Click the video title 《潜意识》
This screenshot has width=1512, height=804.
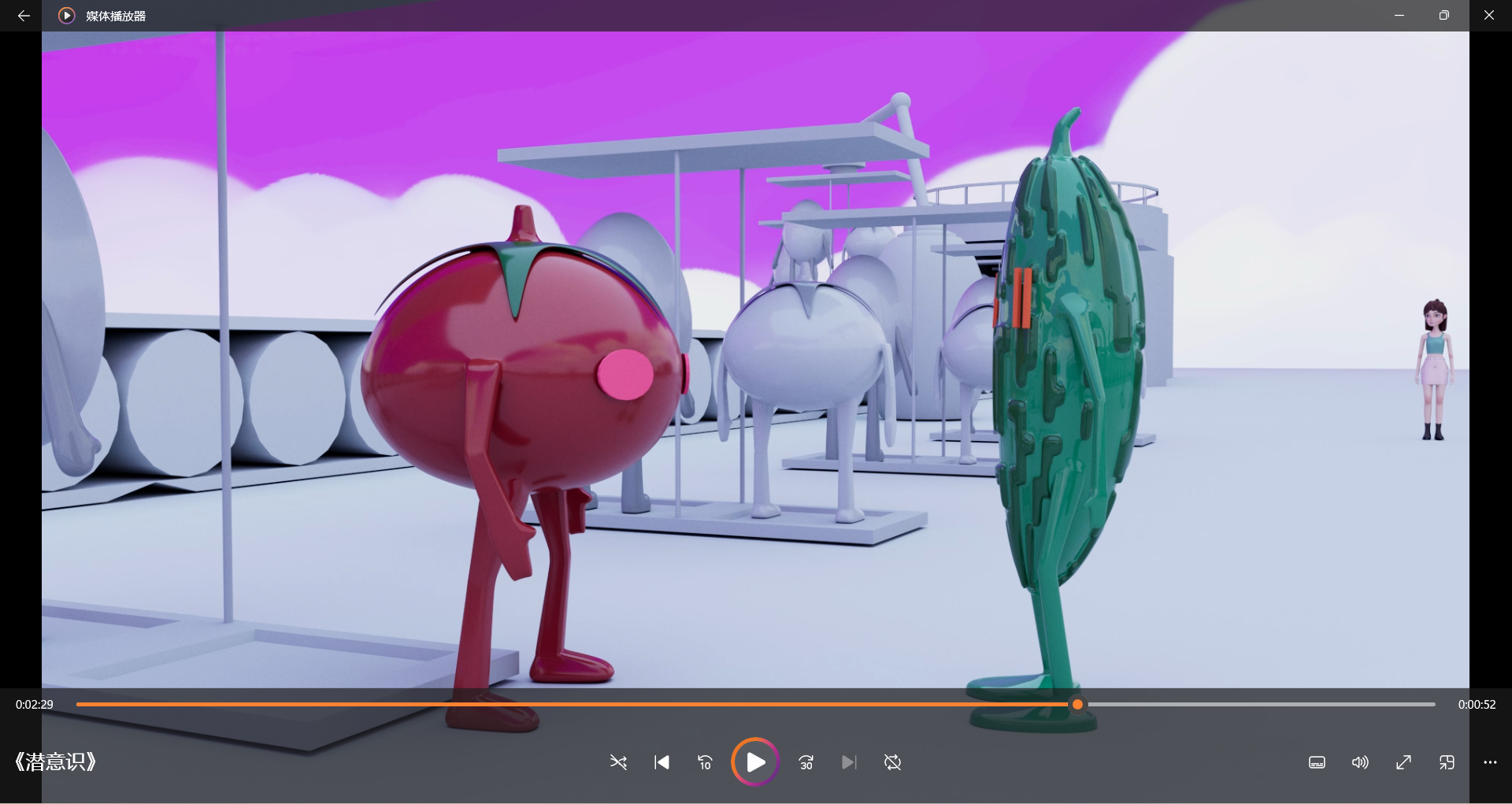[x=55, y=761]
